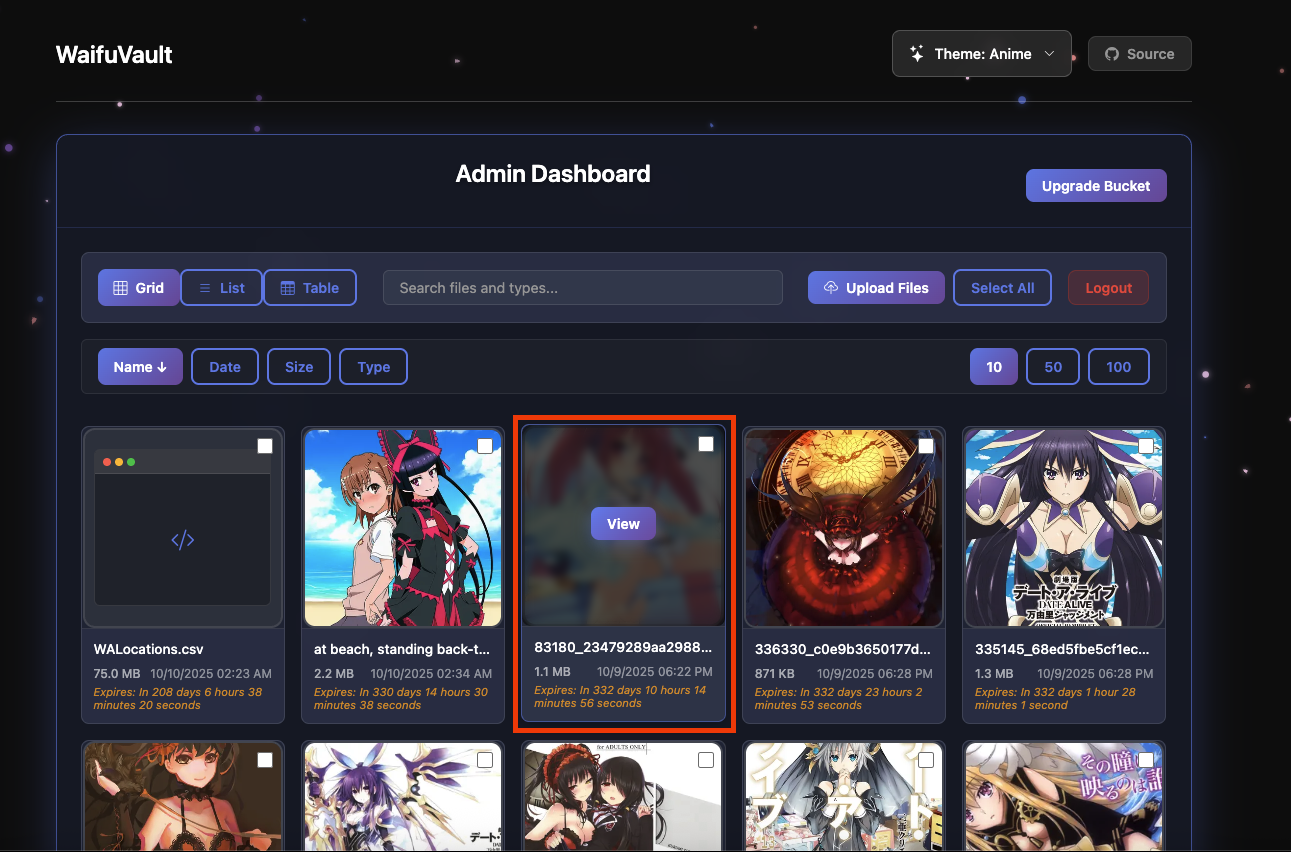Sort files by Size
Image resolution: width=1291 pixels, height=852 pixels.
(x=299, y=367)
